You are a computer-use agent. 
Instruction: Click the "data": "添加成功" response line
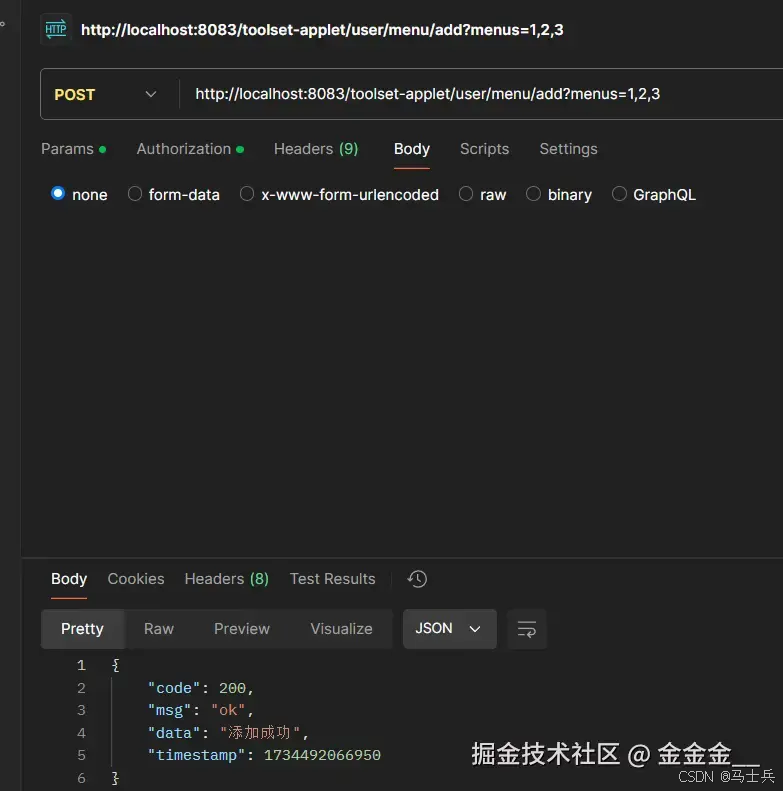tap(228, 732)
